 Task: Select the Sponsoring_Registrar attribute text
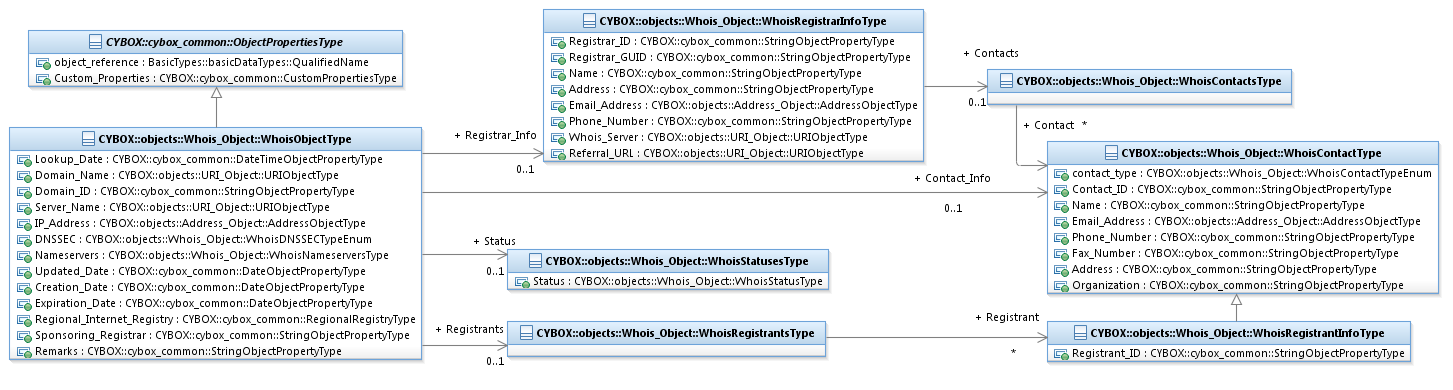(222, 335)
